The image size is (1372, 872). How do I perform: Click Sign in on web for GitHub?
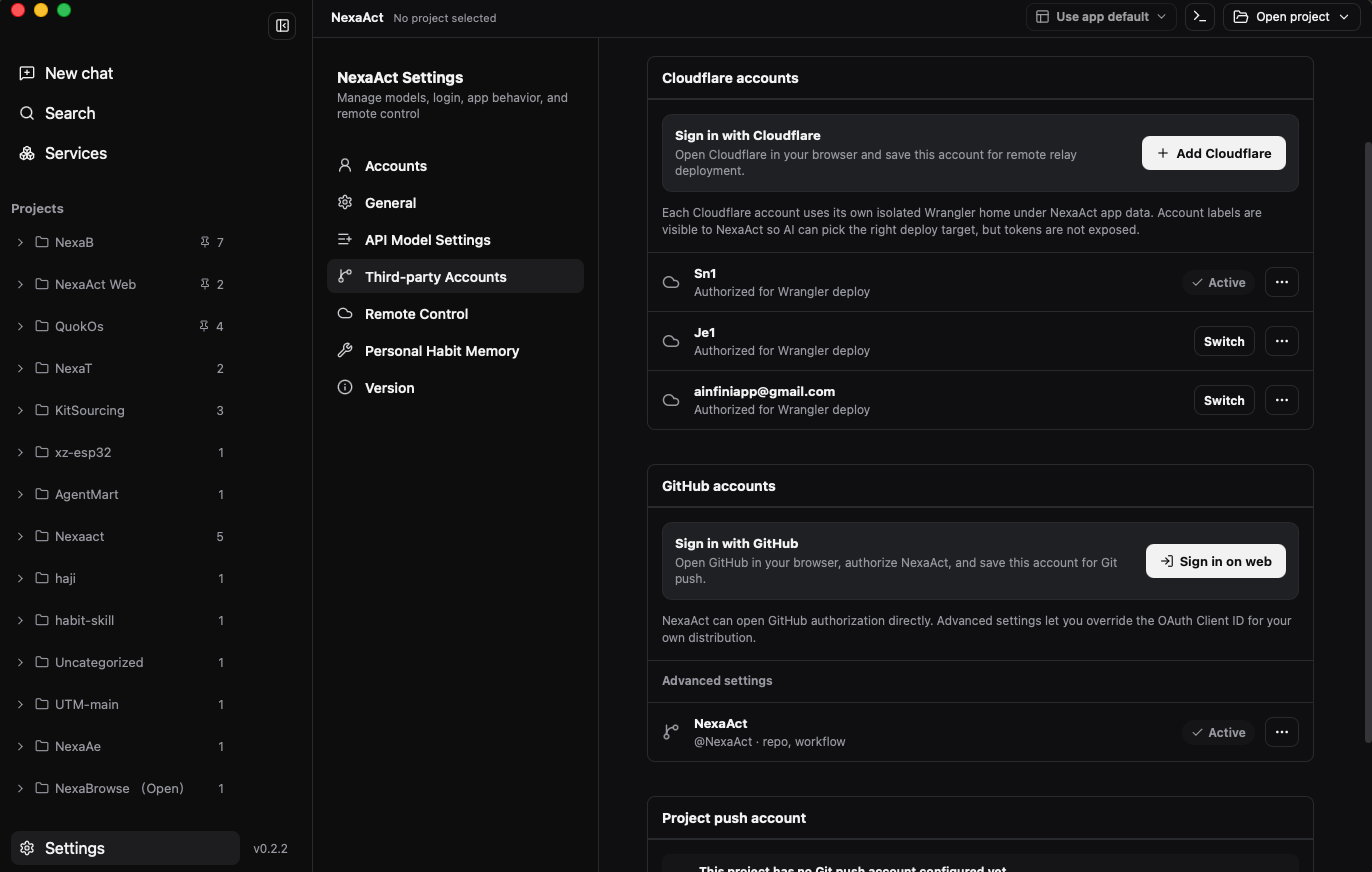click(x=1216, y=561)
